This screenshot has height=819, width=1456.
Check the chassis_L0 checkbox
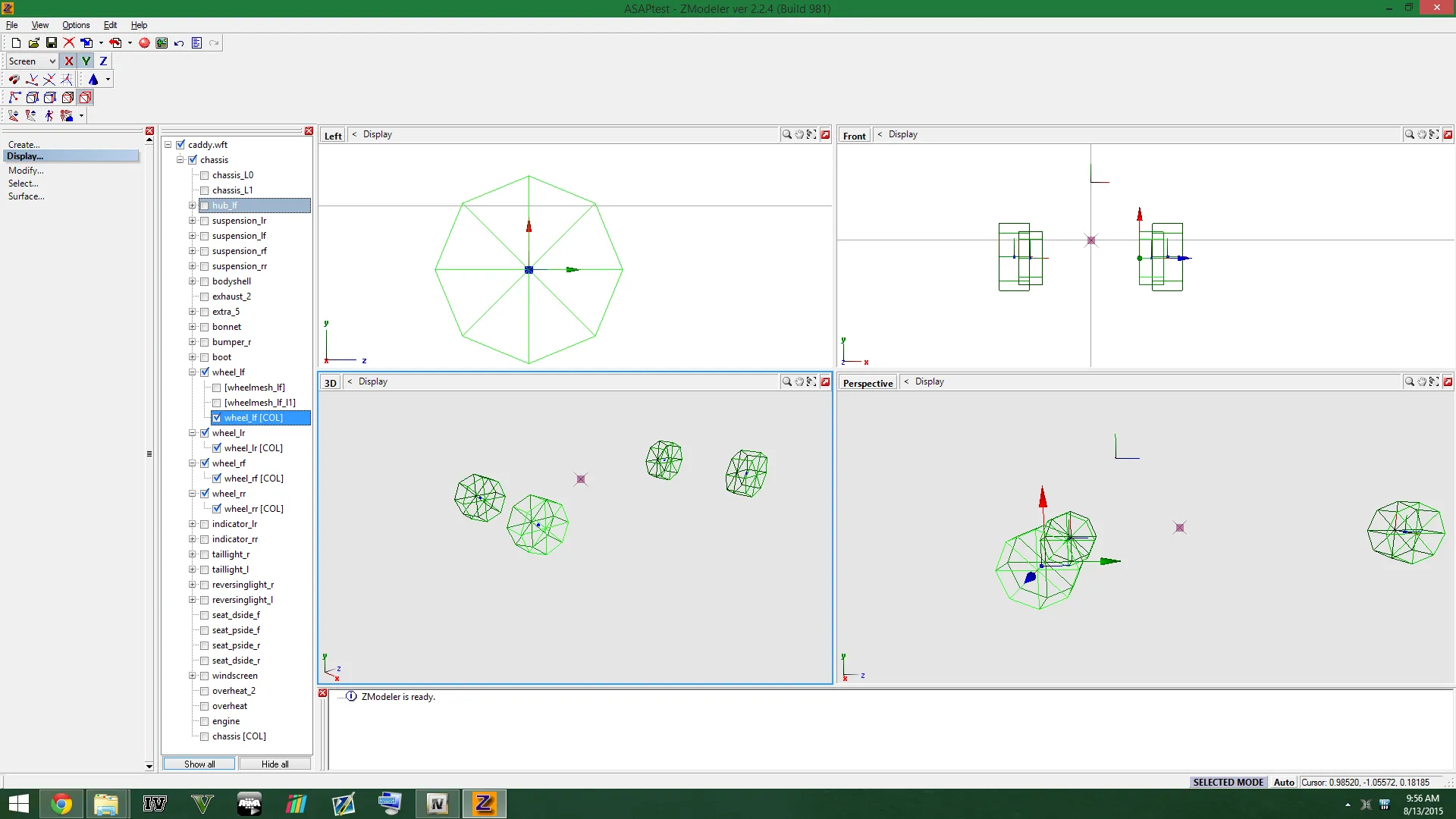[204, 175]
